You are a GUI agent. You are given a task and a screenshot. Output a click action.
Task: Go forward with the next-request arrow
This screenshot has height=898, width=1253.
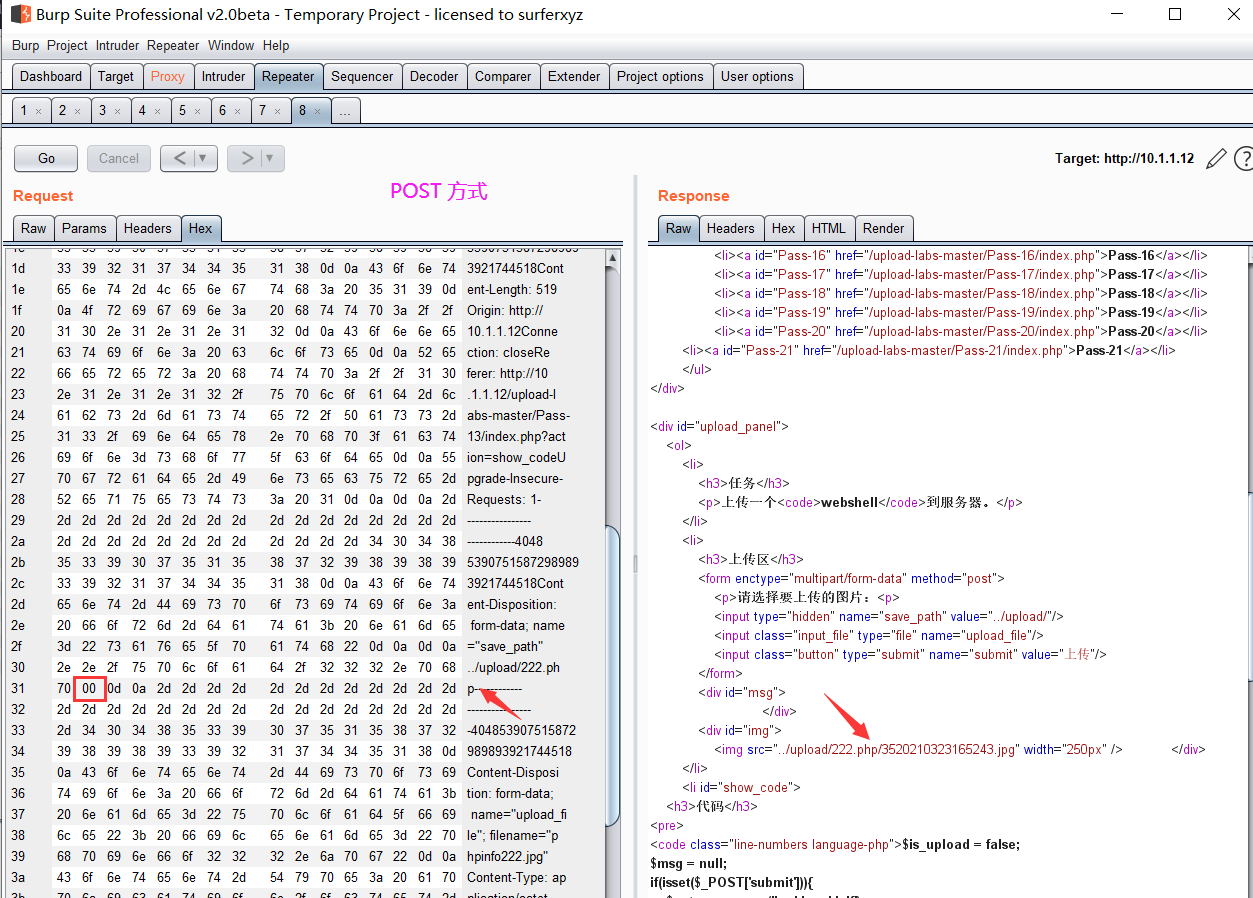tap(246, 158)
